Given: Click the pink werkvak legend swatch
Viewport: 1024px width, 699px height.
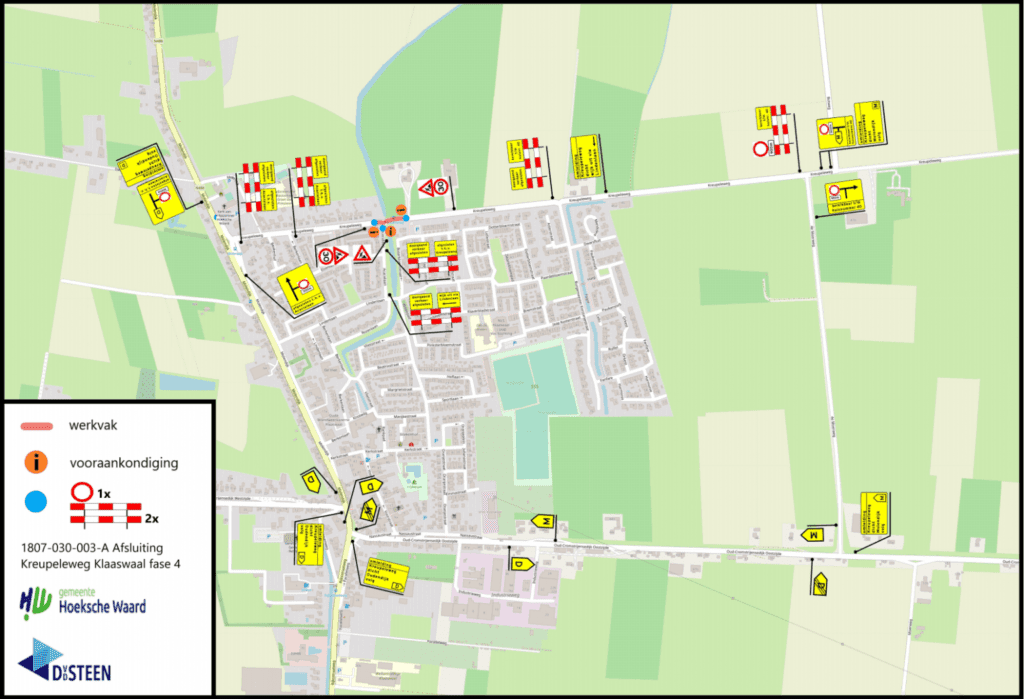Looking at the screenshot, I should click(37, 427).
